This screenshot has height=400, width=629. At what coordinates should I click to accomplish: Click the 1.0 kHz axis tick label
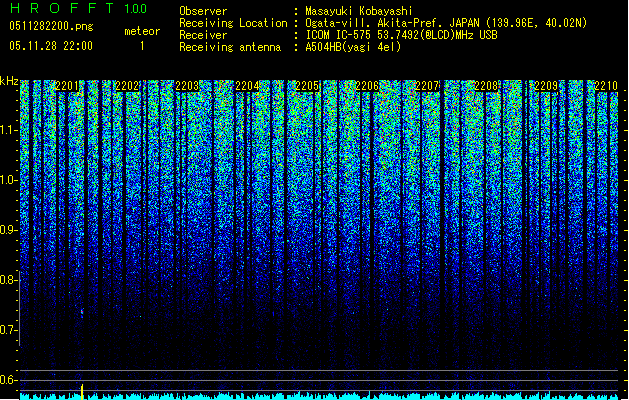click(9, 180)
